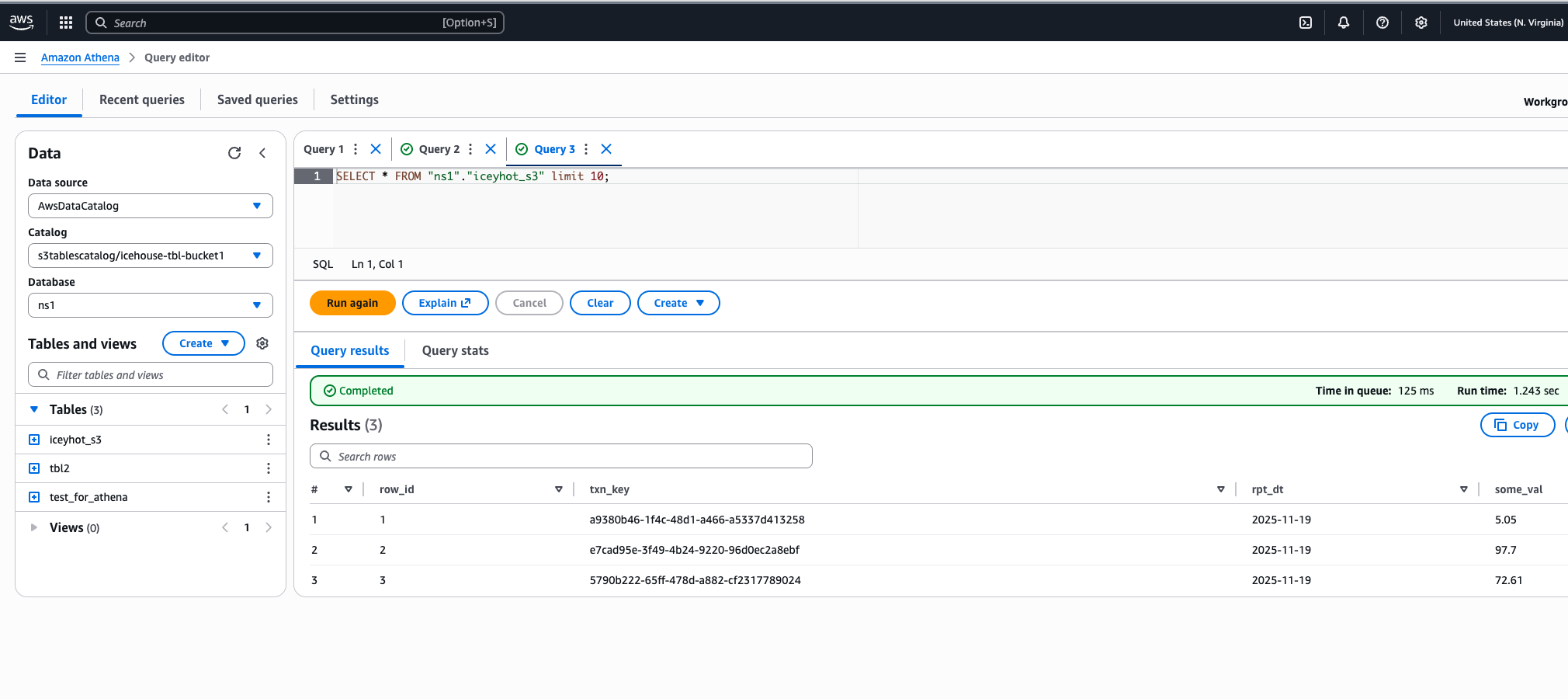
Task: Open the Database dropdown
Action: [x=151, y=305]
